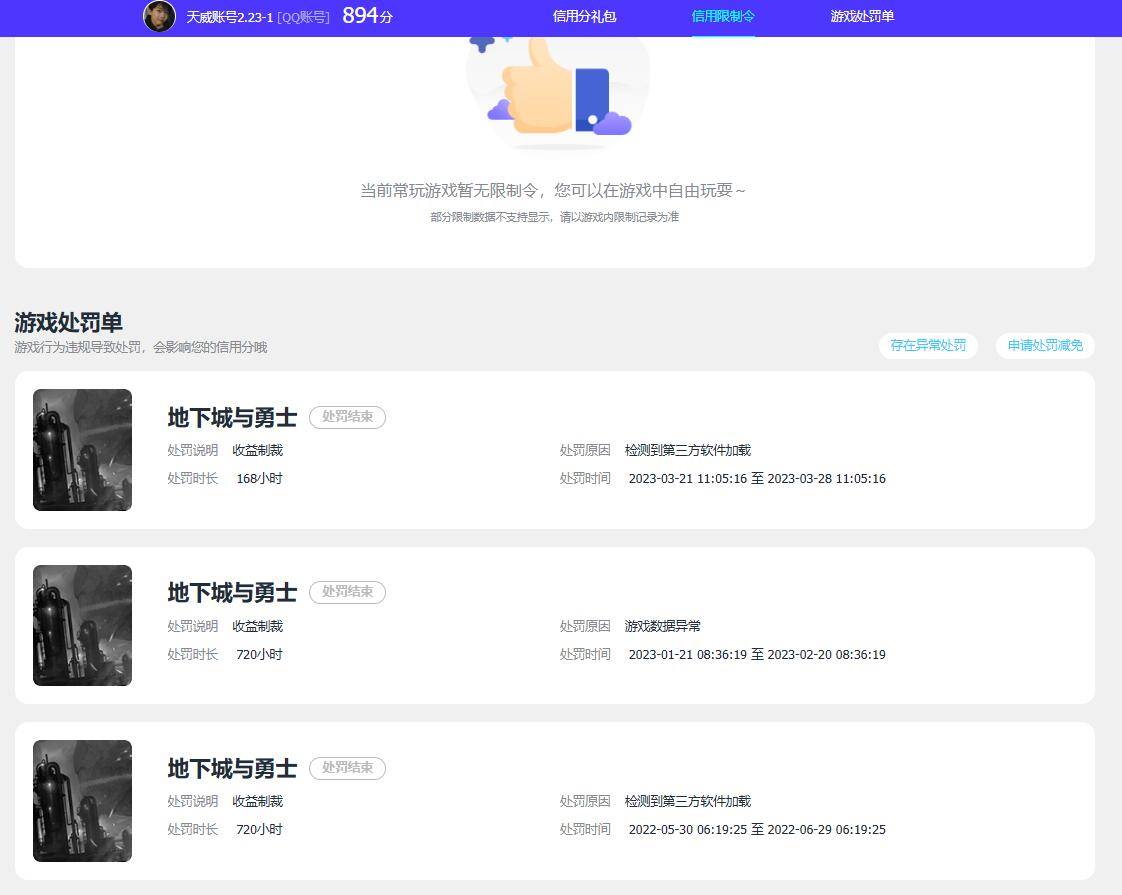Click the thumbs-up illustration graphic
The height and width of the screenshot is (895, 1122).
click(x=557, y=85)
